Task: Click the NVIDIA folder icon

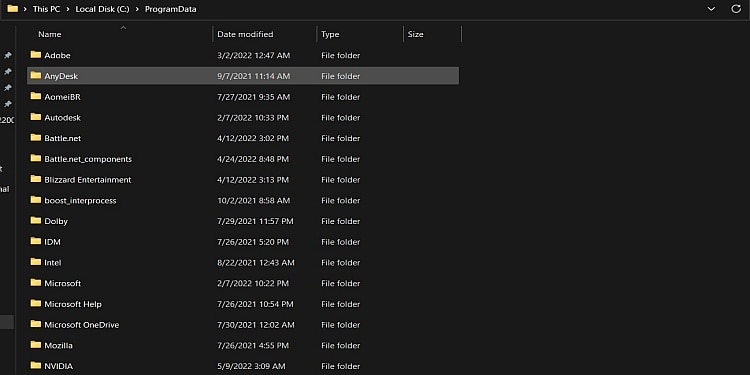Action: 36,365
